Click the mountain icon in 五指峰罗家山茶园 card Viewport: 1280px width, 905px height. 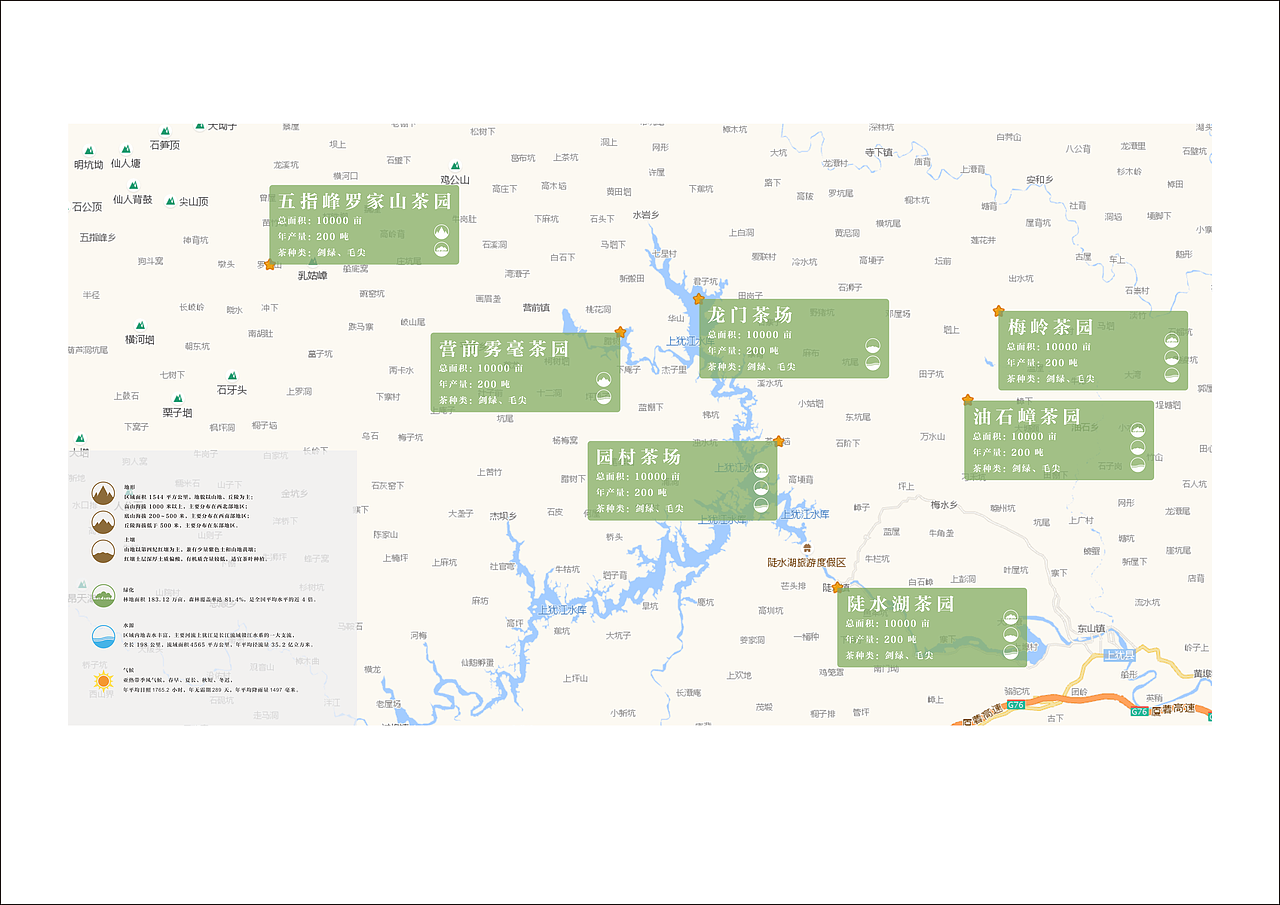tap(442, 231)
